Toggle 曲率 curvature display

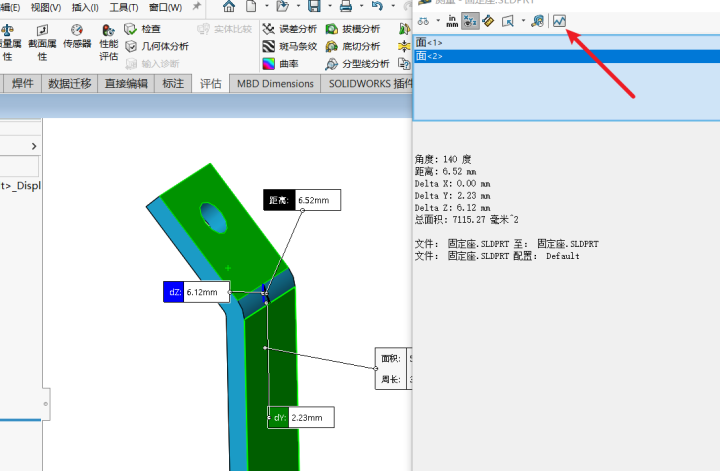280,64
